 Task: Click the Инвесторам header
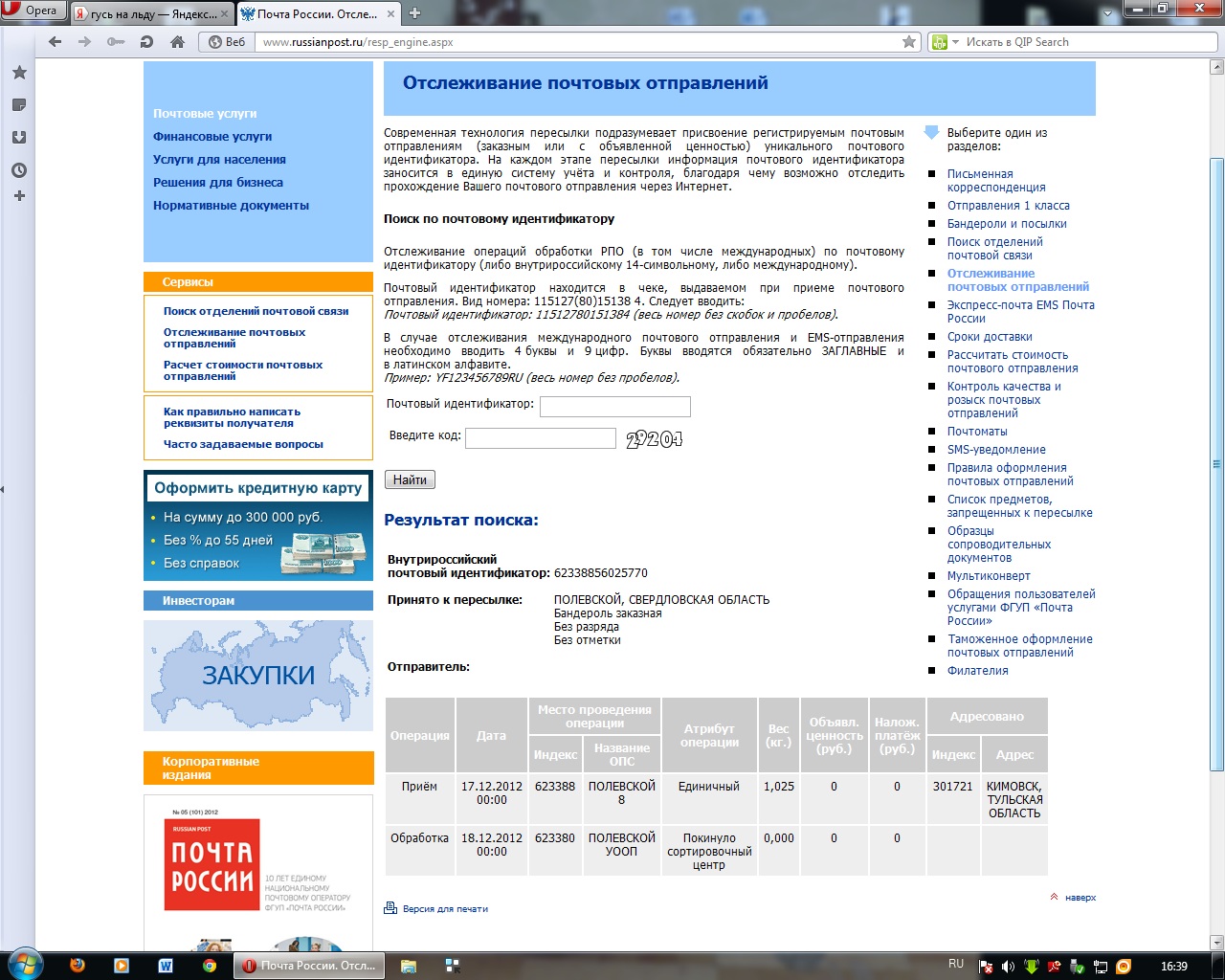click(x=258, y=600)
